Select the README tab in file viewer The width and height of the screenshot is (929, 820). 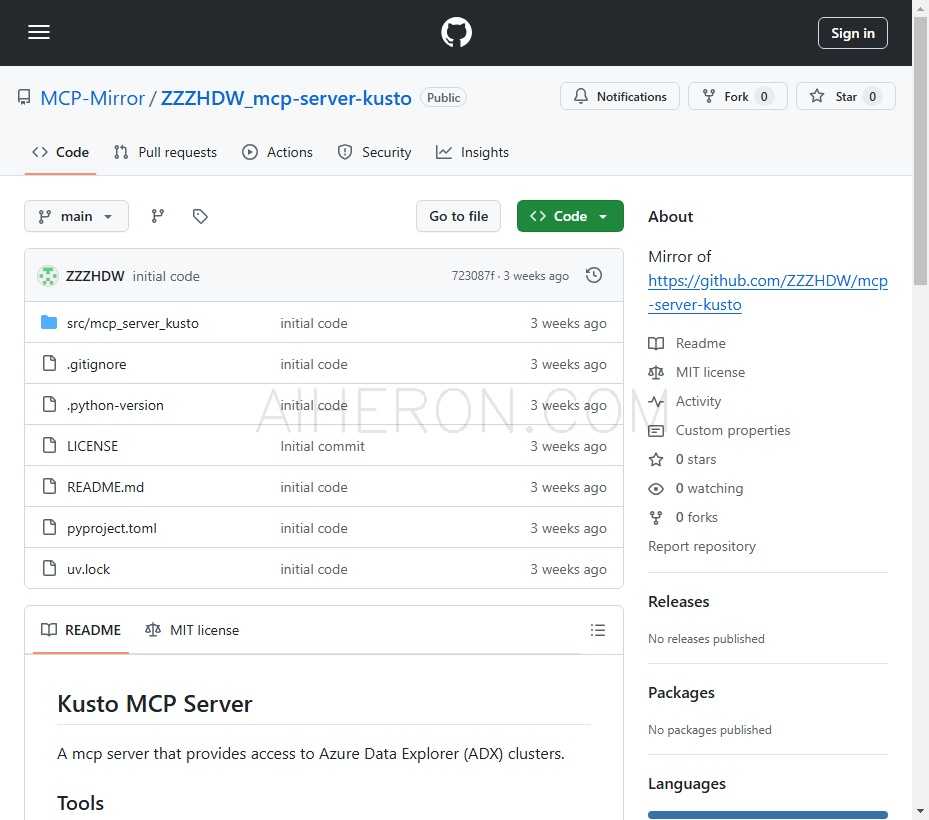point(81,630)
